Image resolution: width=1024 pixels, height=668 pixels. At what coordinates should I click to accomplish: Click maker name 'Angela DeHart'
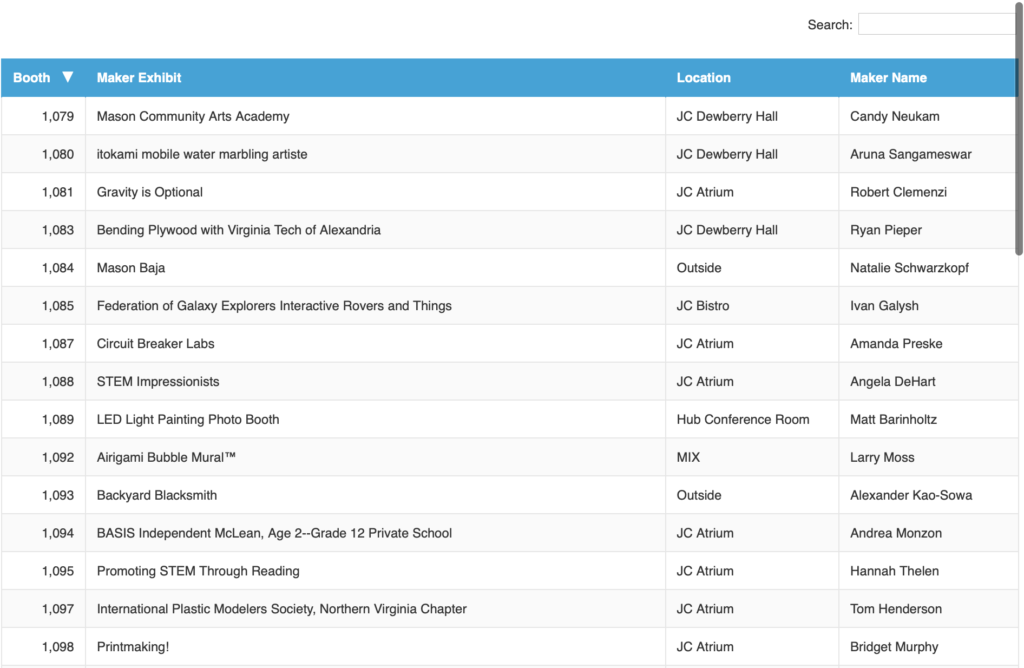point(893,381)
